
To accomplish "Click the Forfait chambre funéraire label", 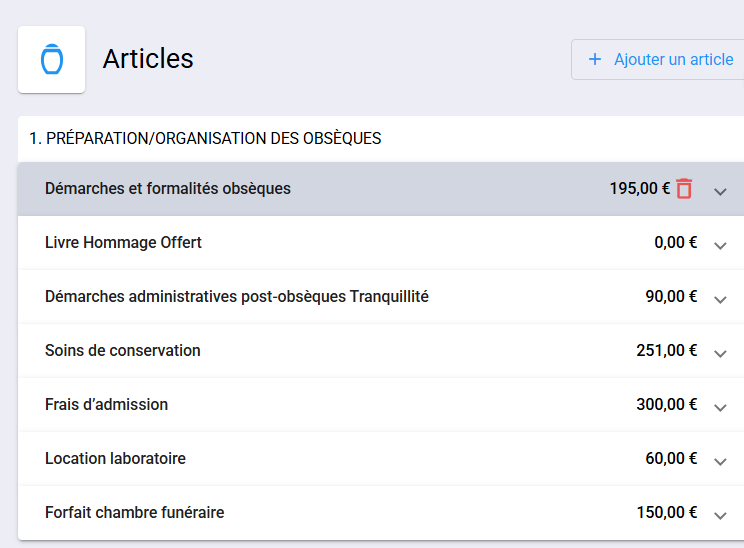I will click(x=134, y=512).
